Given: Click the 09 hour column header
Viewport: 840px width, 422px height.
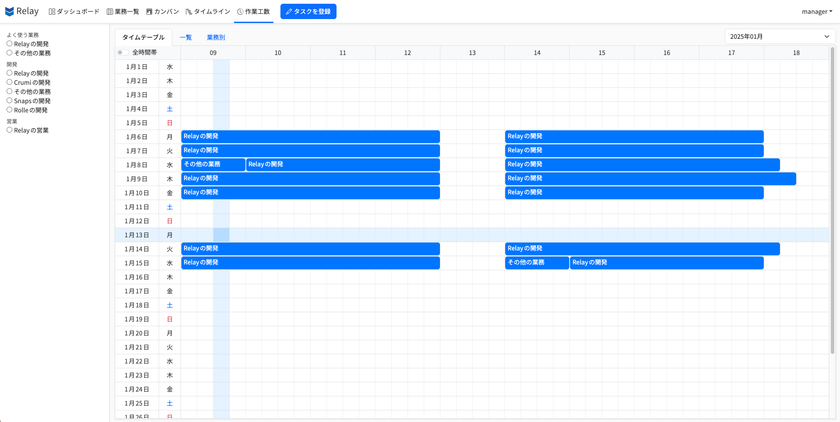Looking at the screenshot, I should coord(213,52).
